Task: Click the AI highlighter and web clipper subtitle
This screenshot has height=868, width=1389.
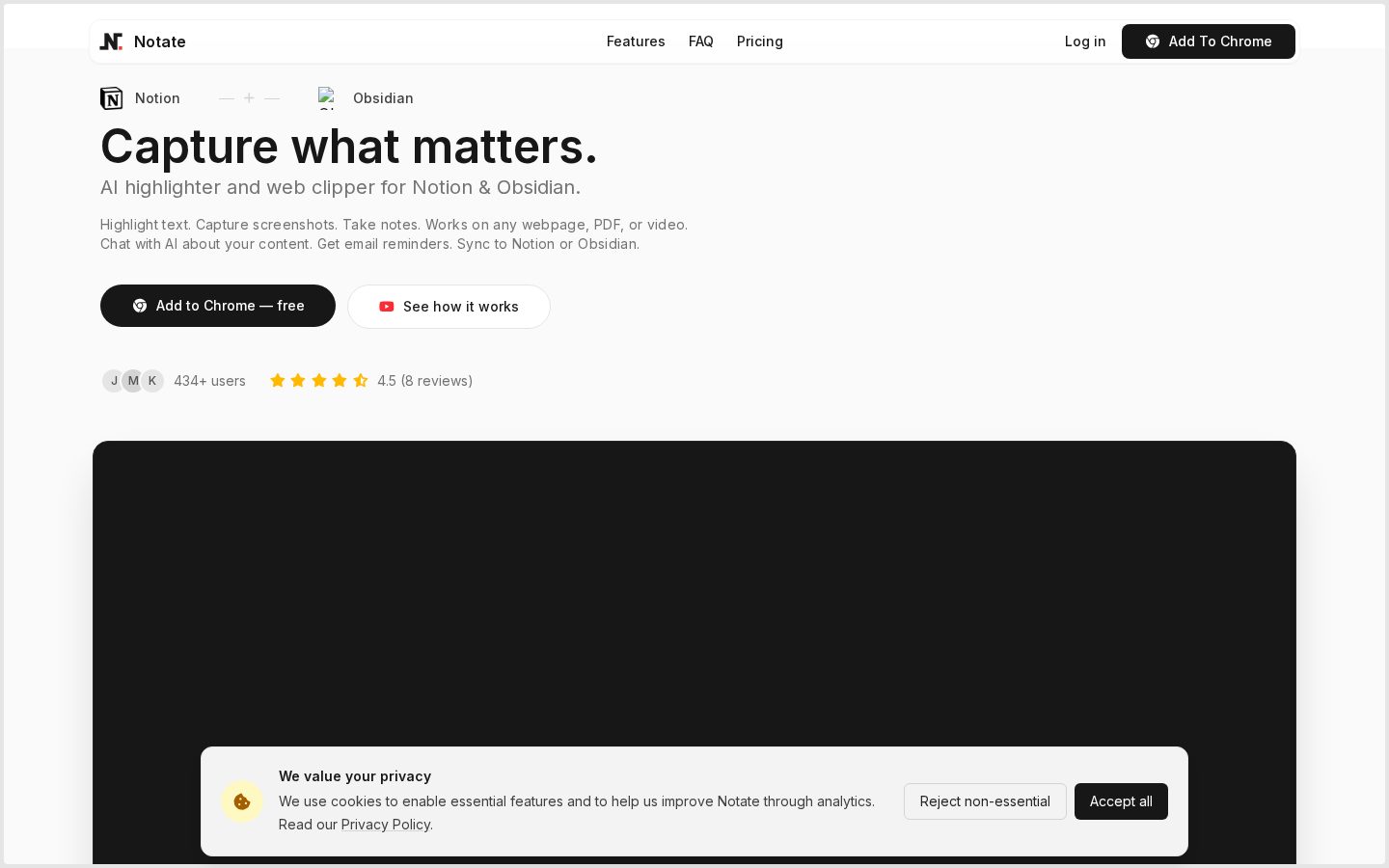Action: 340,187
